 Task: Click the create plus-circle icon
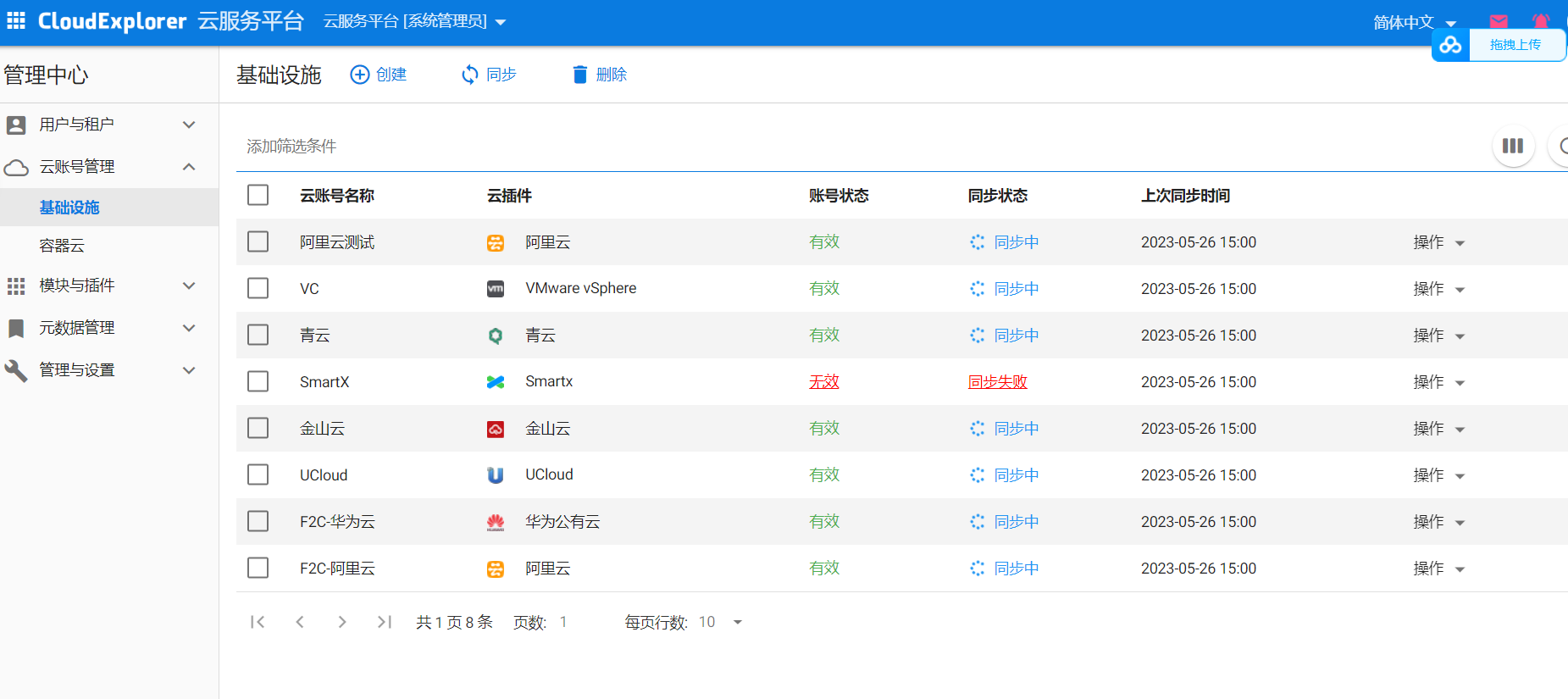coord(360,75)
